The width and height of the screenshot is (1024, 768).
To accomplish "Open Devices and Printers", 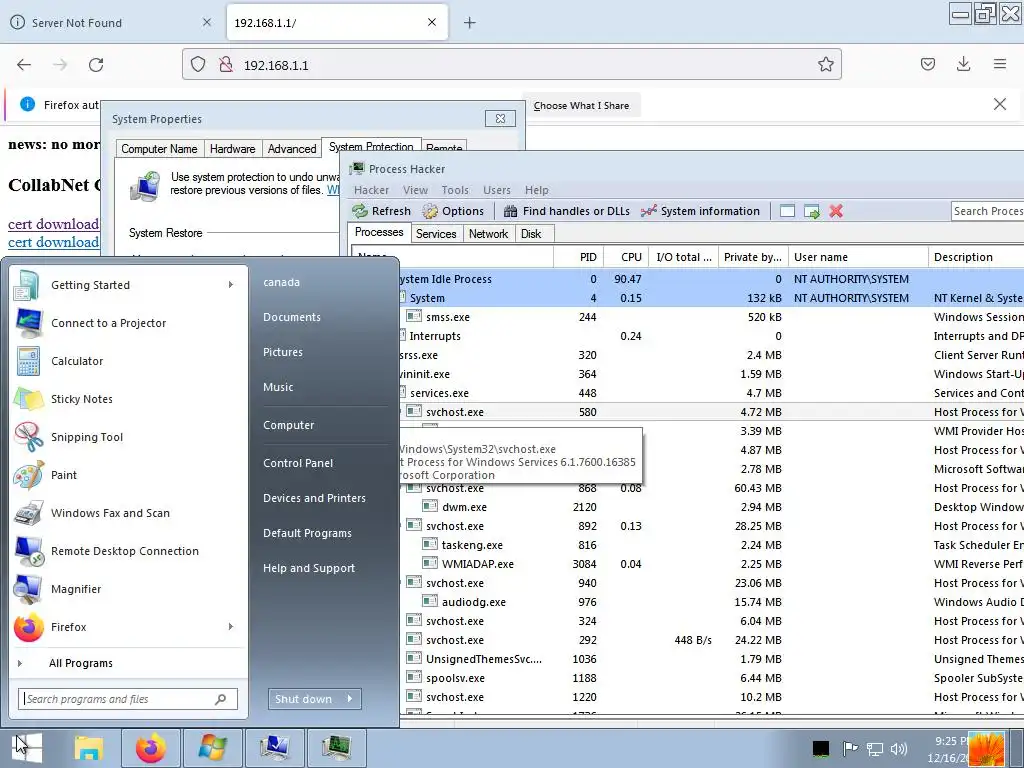I will [314, 498].
